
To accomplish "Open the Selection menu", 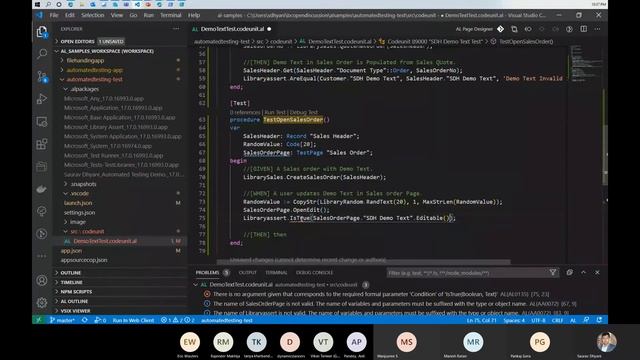I will click(93, 15).
